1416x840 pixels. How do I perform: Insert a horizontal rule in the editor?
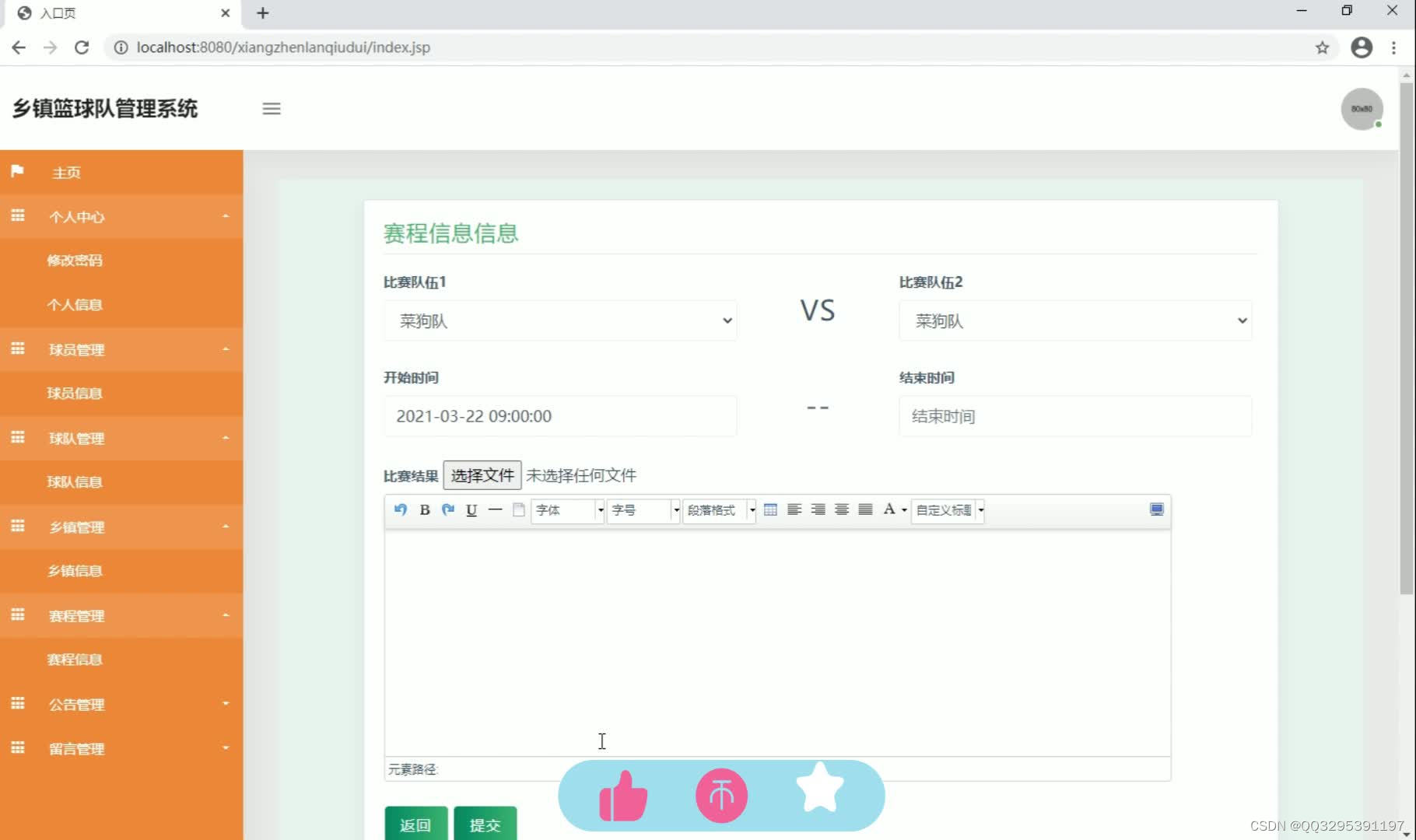point(495,509)
